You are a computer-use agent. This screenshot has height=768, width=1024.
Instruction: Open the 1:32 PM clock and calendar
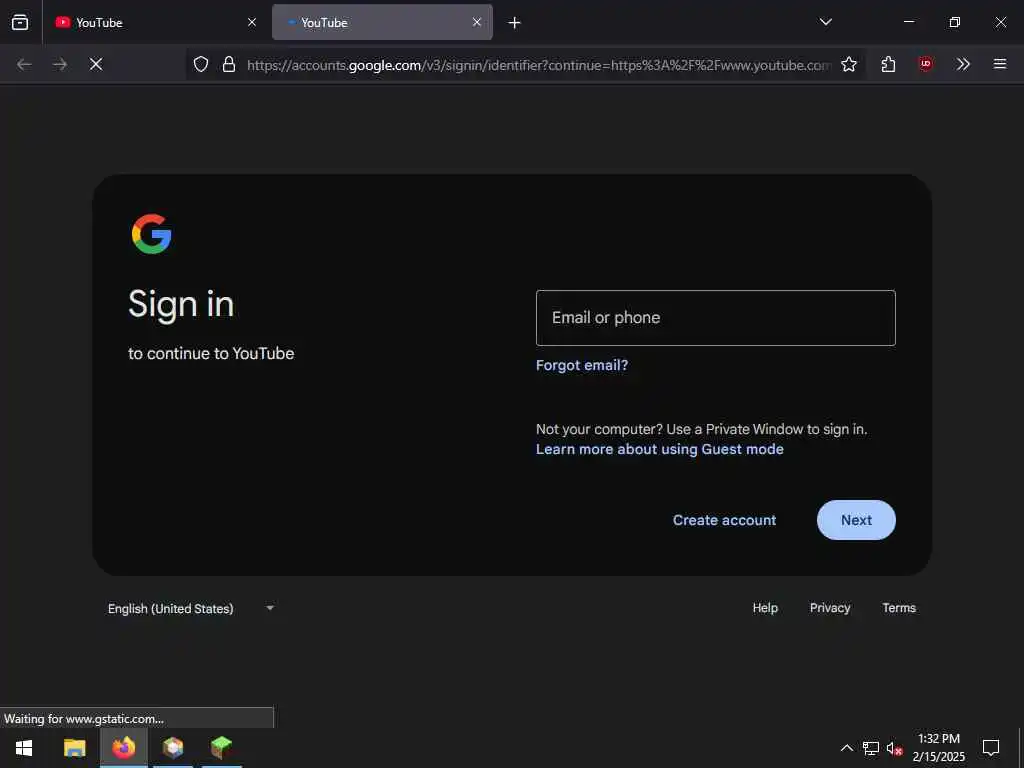939,748
